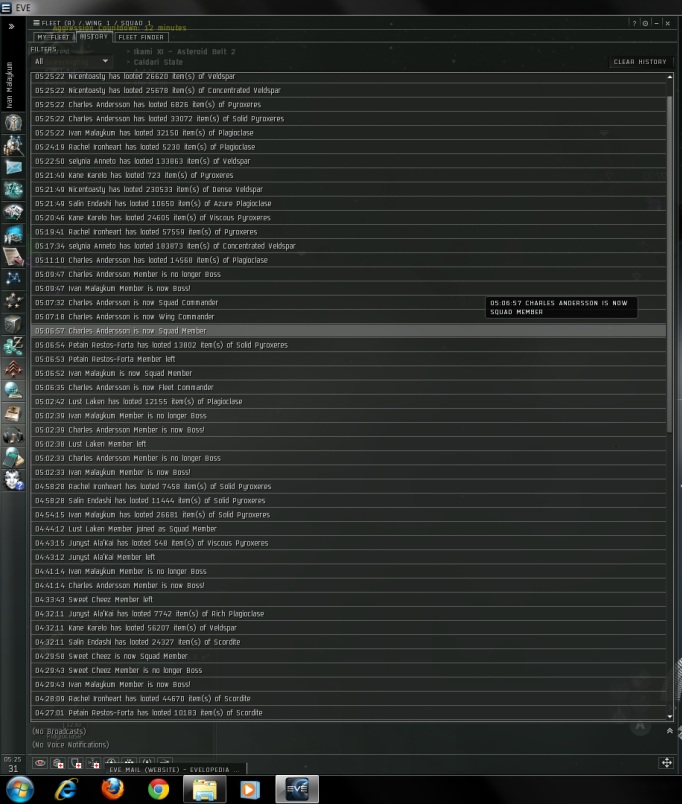Click the EVE Mail (Website) - Evelopedia bar

point(176,769)
